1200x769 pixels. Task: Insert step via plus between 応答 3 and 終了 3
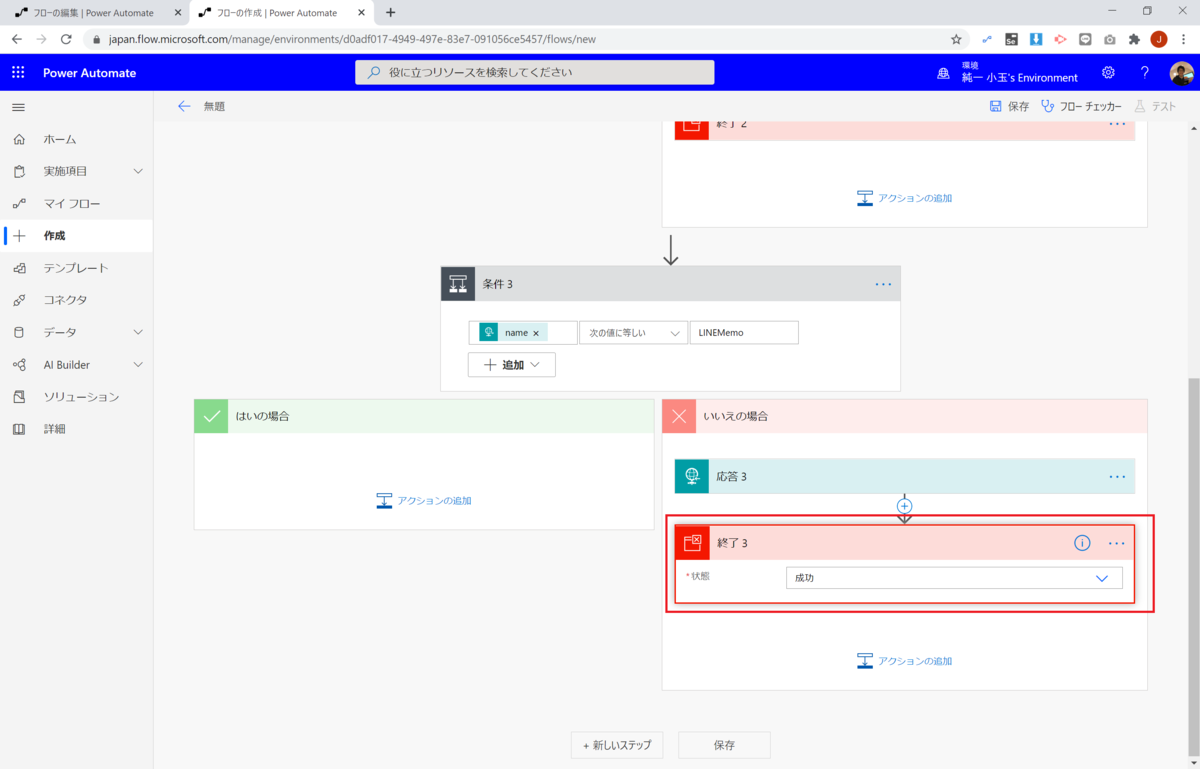[904, 507]
